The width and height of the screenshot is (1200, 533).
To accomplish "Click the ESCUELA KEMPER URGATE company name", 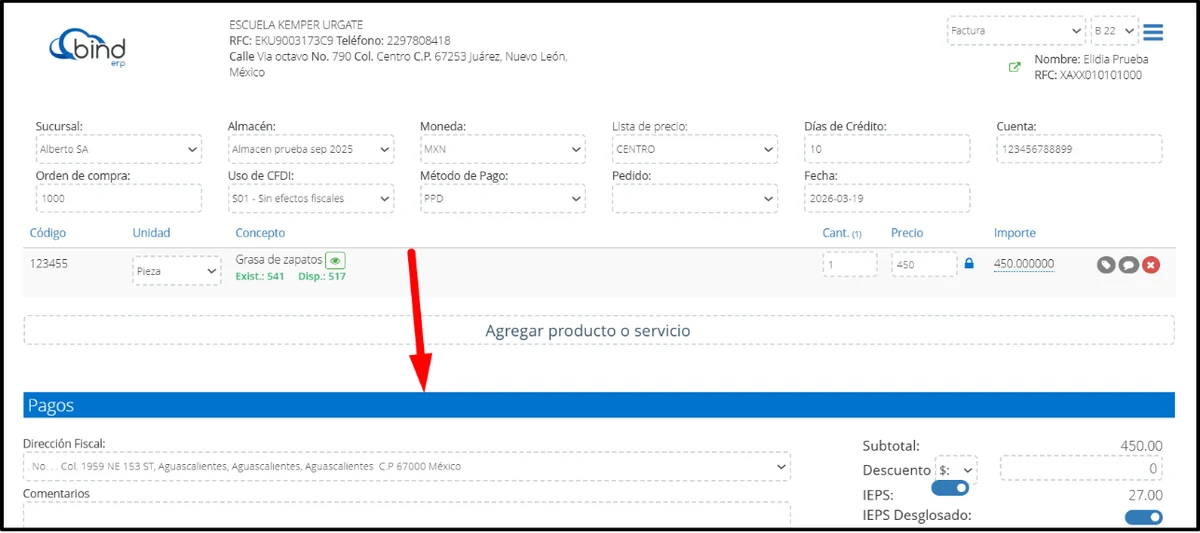I will click(296, 24).
